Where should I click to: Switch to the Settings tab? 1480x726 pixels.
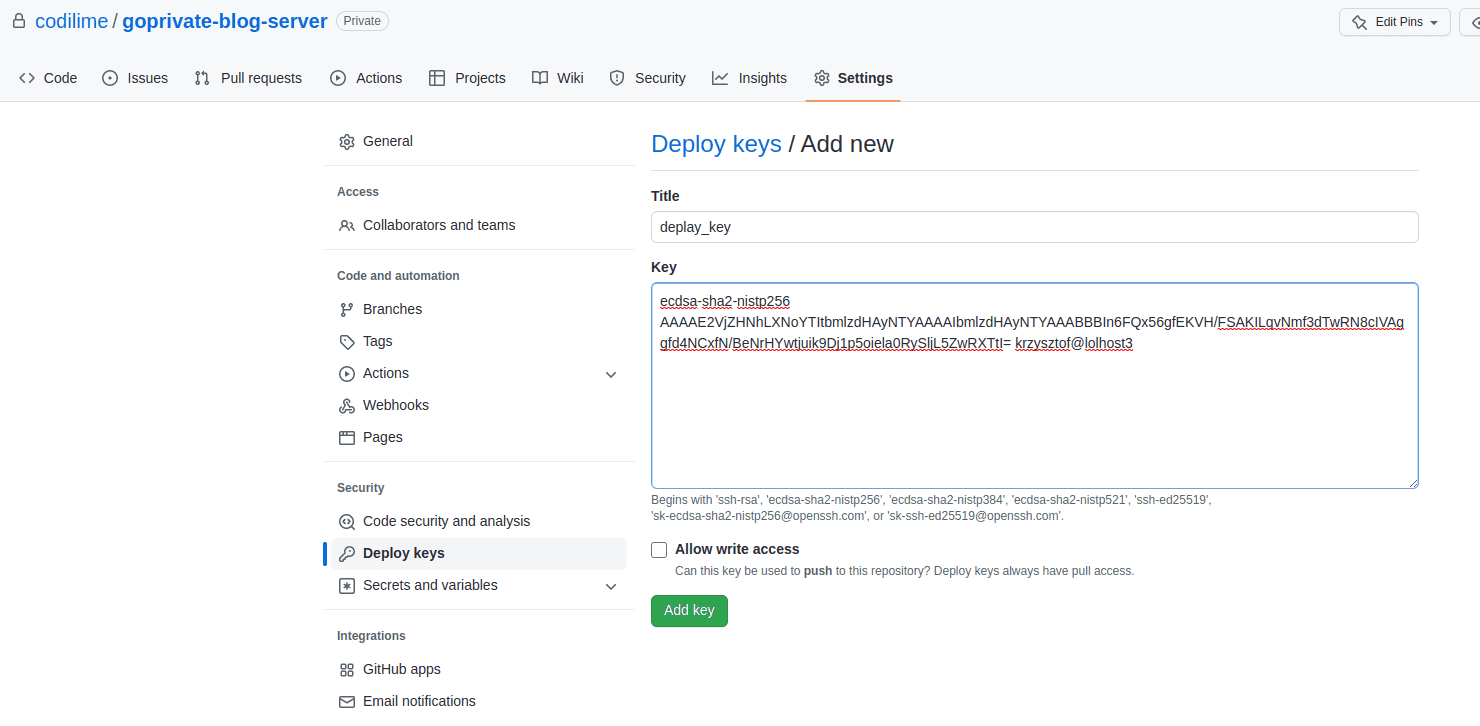coord(853,77)
